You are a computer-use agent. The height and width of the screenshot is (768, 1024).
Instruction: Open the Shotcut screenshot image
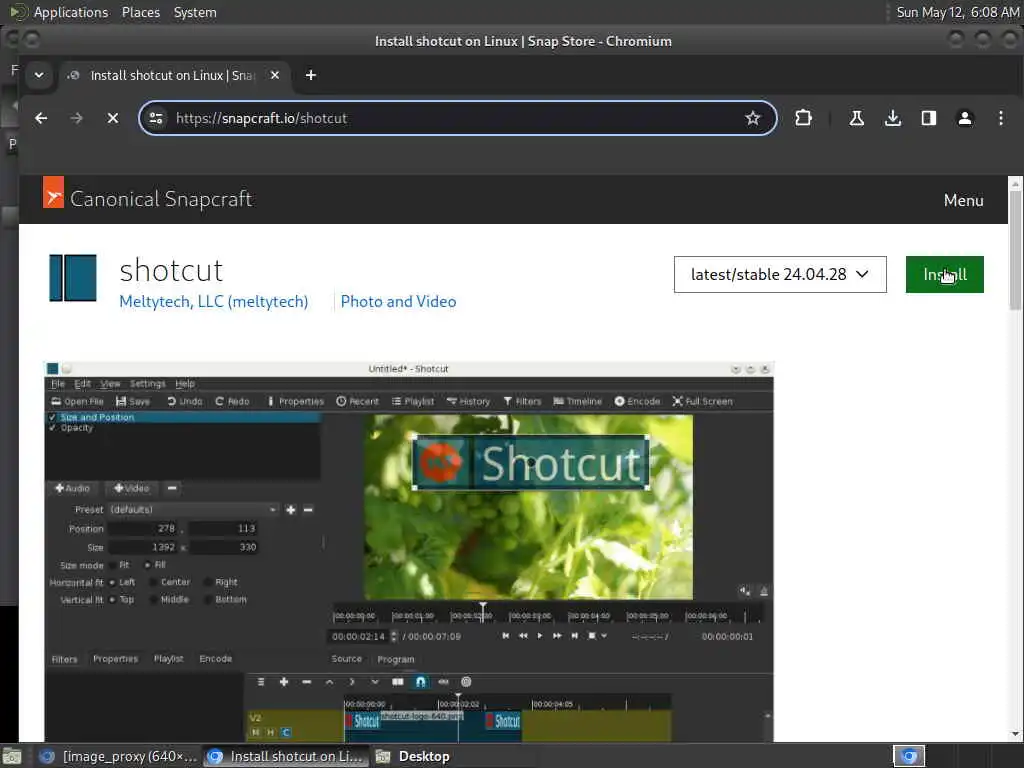(x=409, y=552)
